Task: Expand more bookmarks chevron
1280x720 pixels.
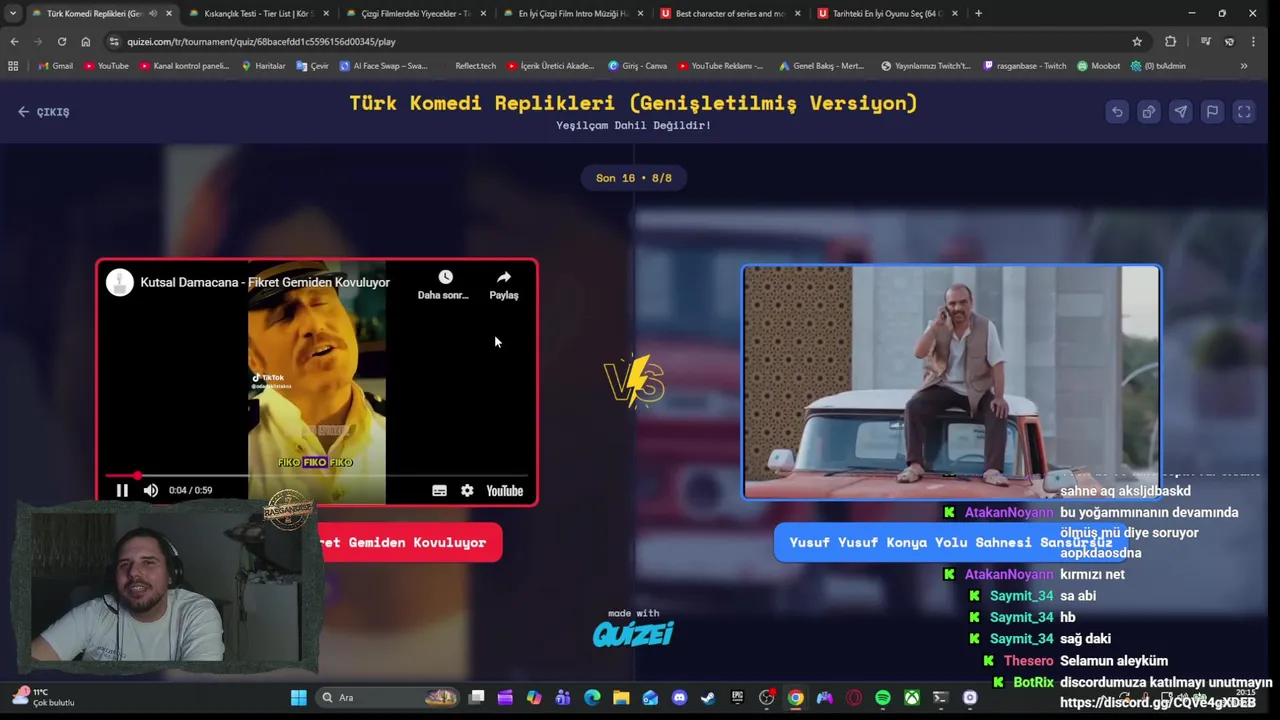Action: click(1244, 66)
